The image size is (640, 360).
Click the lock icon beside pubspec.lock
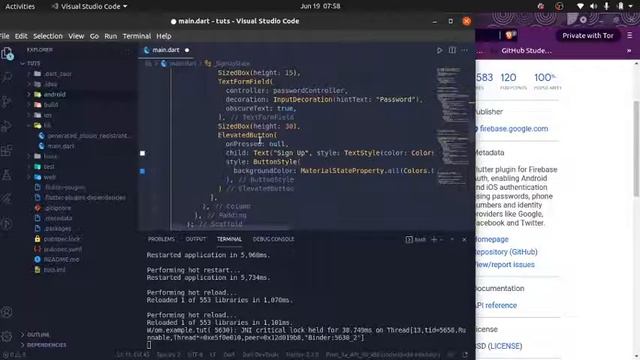[37, 239]
